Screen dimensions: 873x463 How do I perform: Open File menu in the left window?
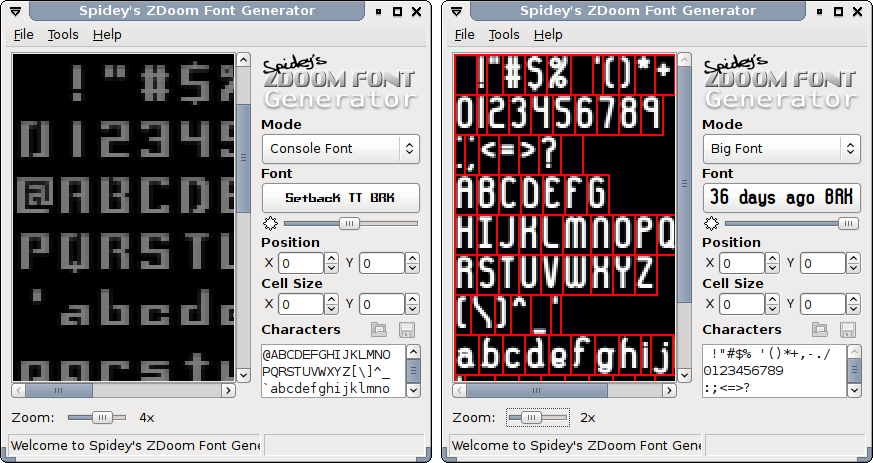click(24, 34)
